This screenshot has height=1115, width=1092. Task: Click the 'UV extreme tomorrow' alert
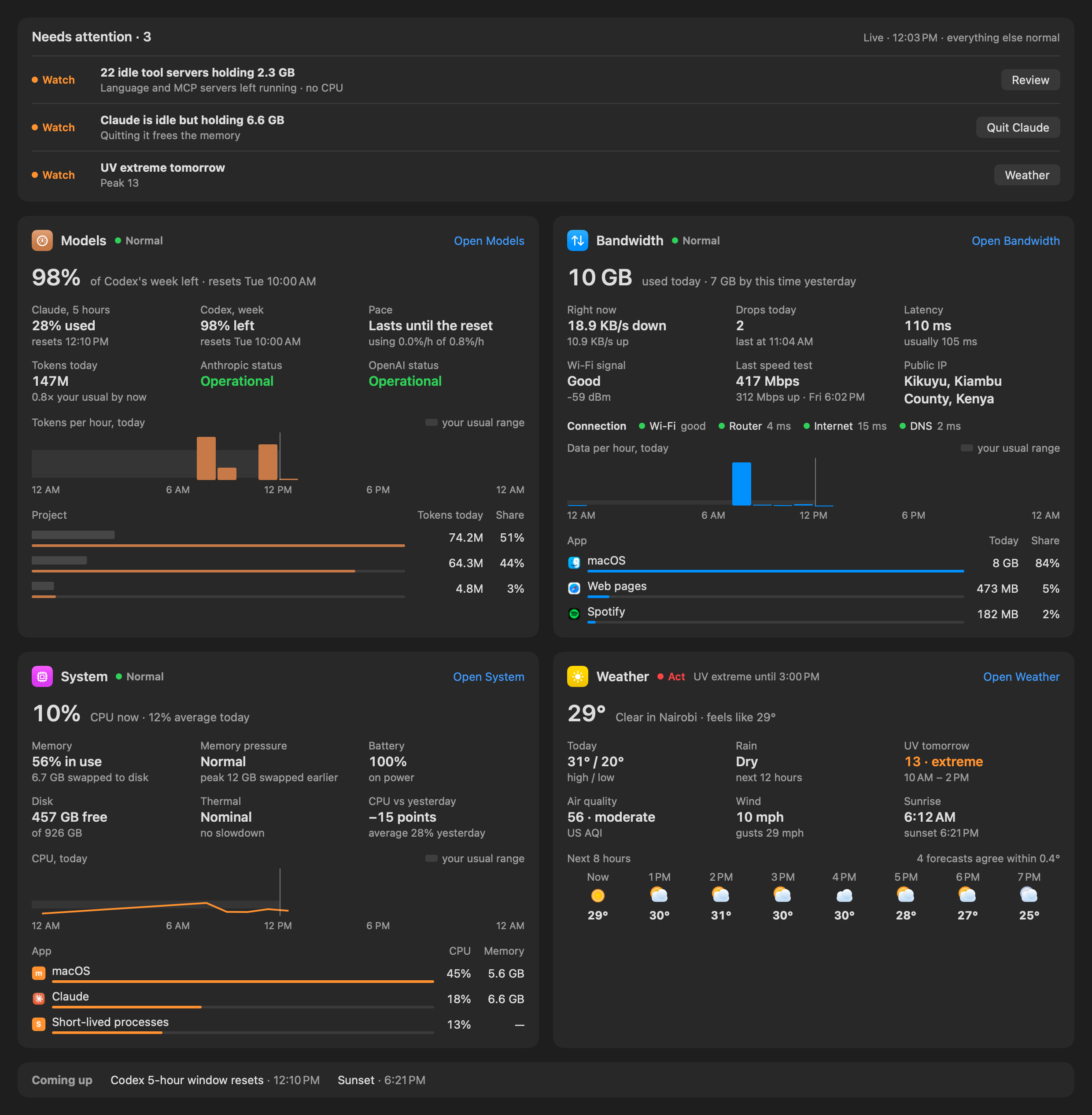pos(162,167)
